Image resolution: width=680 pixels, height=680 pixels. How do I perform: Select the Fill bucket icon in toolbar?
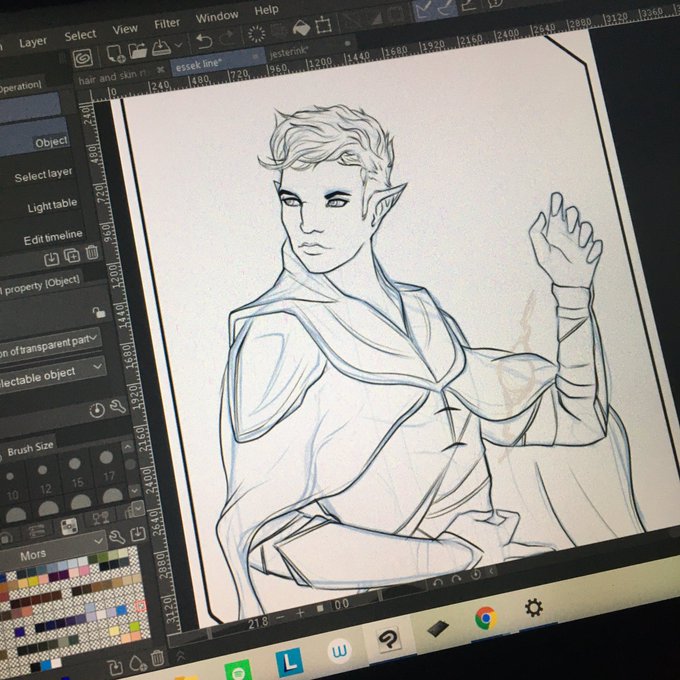click(301, 28)
